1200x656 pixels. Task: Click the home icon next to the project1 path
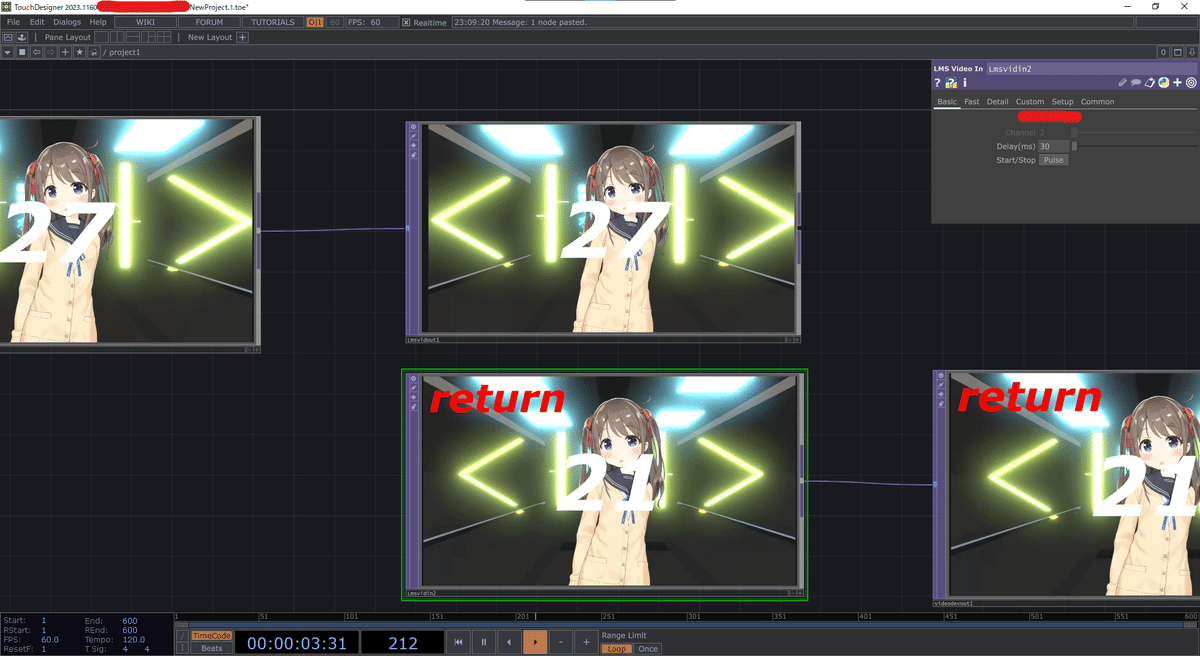[93, 52]
